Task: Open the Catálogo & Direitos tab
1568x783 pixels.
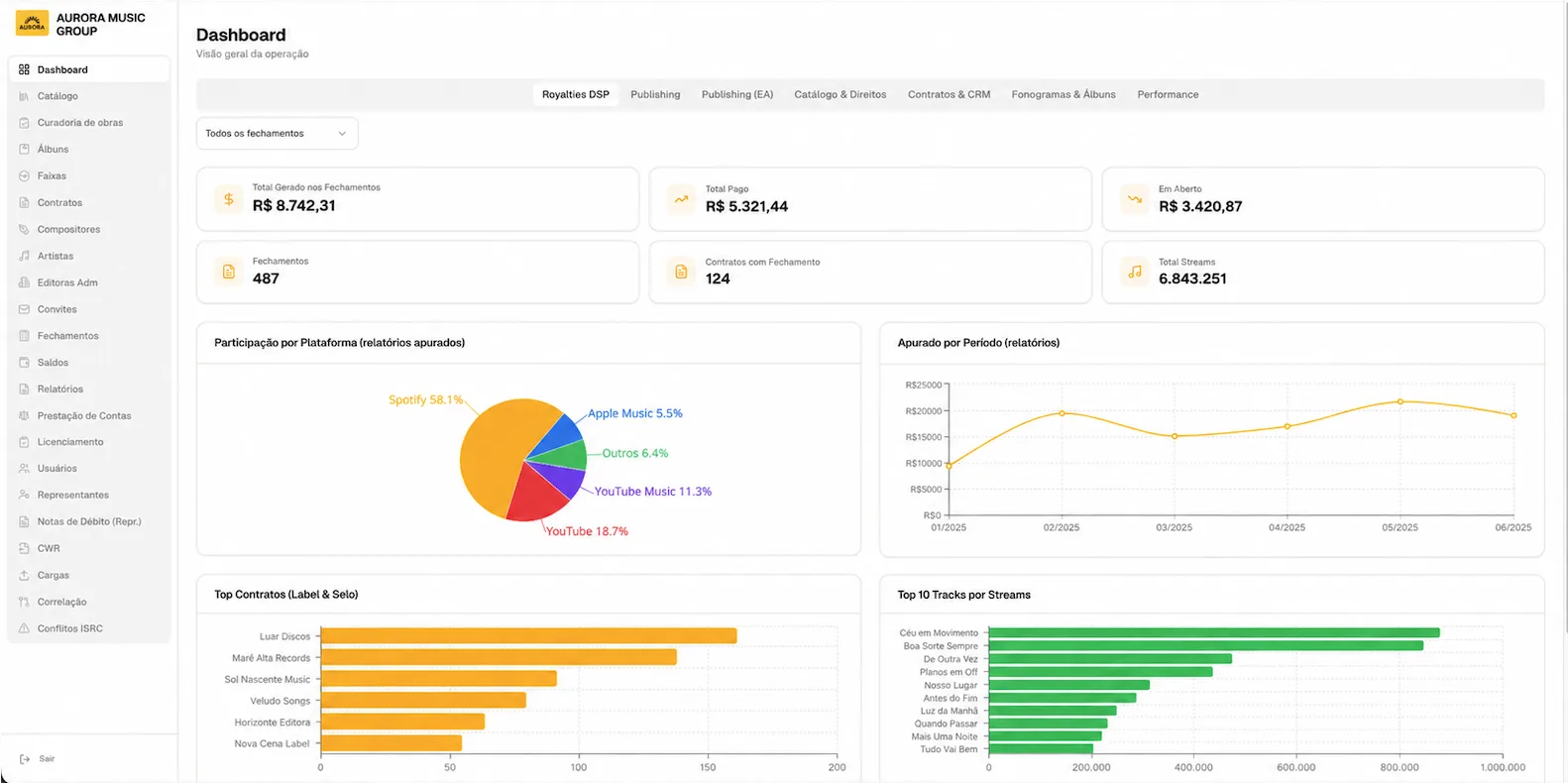Action: 840,95
